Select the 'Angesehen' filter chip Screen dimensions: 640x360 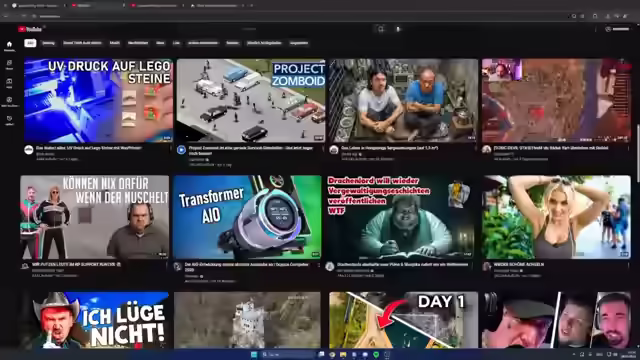299,43
